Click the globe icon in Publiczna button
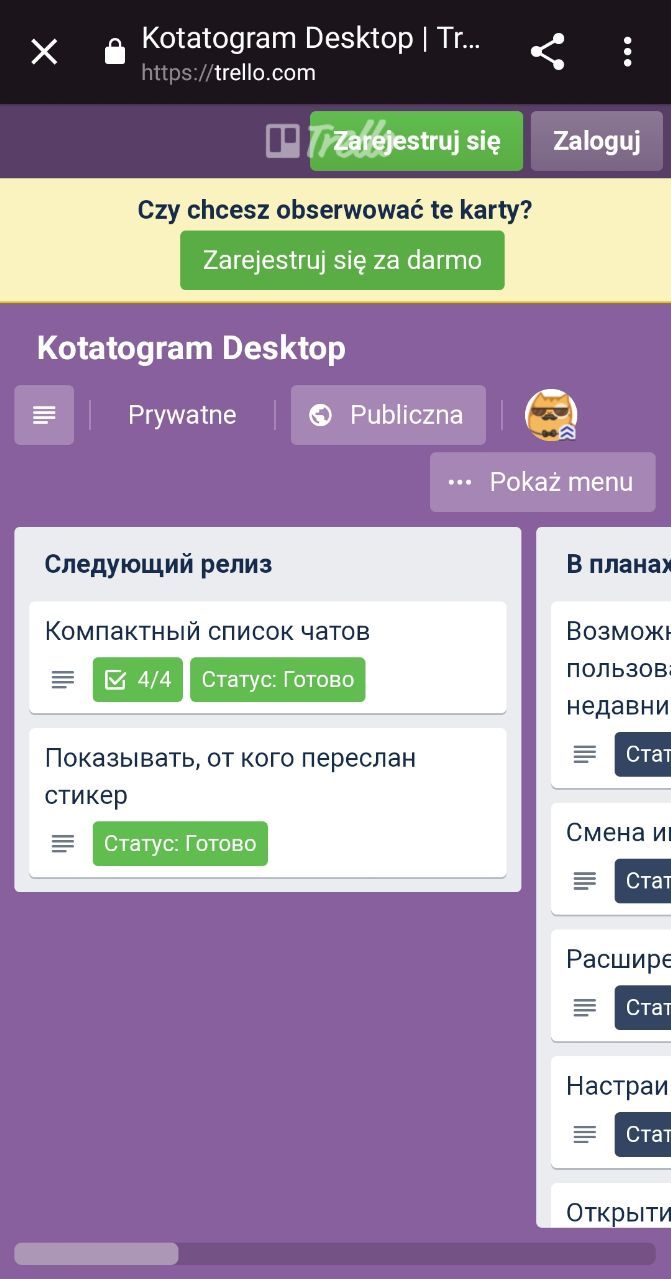Image resolution: width=671 pixels, height=1279 pixels. 321,415
